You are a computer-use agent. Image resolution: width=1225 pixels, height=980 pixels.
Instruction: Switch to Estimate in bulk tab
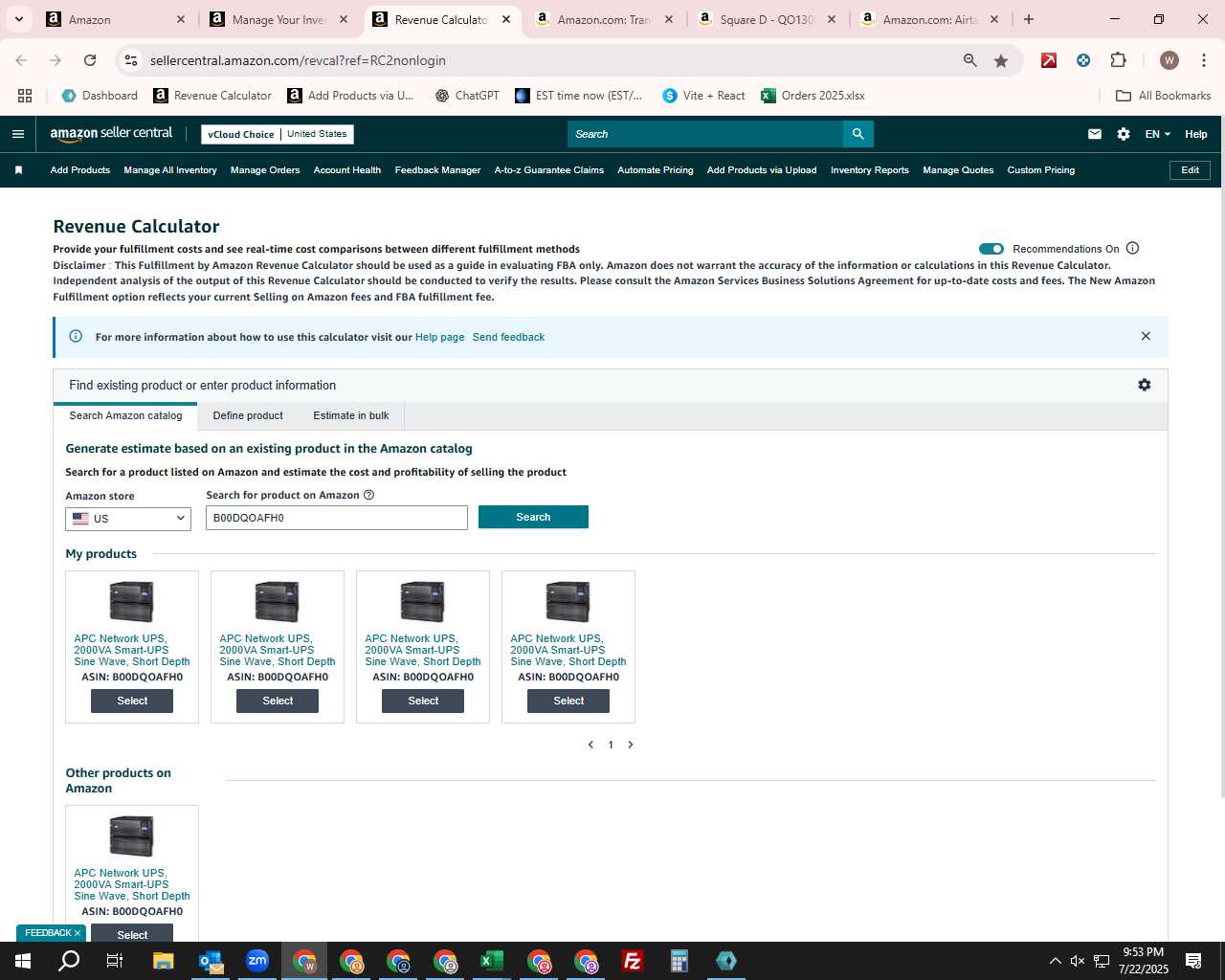pyautogui.click(x=351, y=415)
